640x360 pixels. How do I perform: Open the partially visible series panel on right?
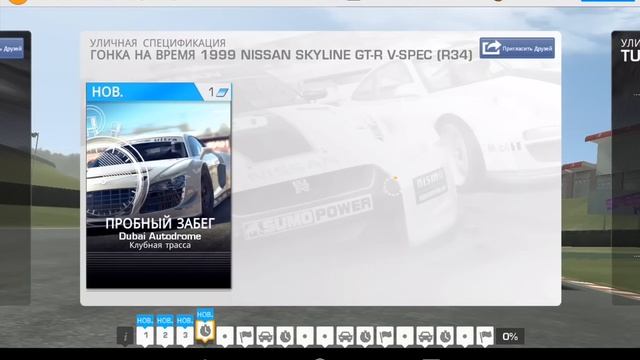click(x=625, y=168)
